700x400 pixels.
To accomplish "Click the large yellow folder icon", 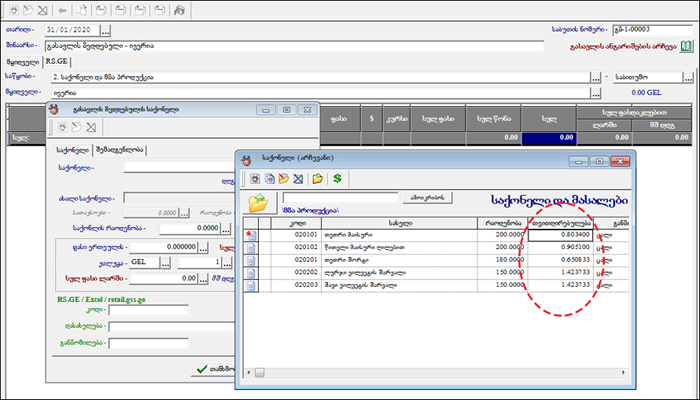I will coord(259,203).
